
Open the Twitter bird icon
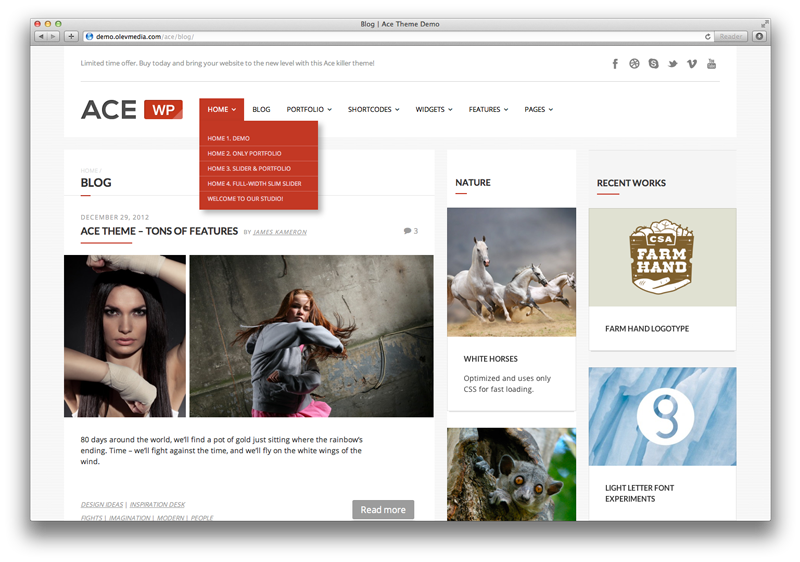click(x=672, y=64)
